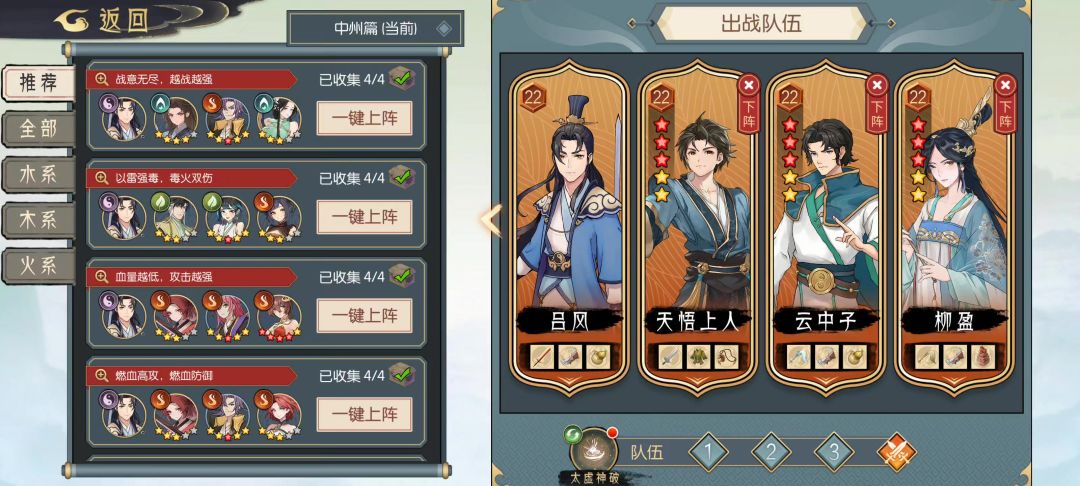Click the orange crossed-swords team icon
The height and width of the screenshot is (486, 1080).
coord(896,452)
